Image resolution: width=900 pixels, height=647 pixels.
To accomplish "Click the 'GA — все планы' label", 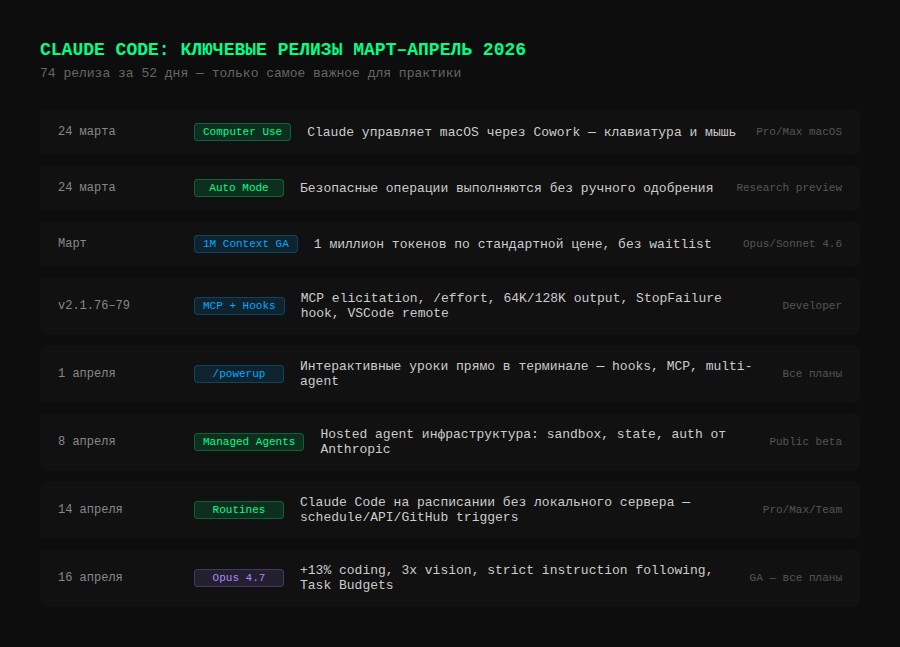I will pyautogui.click(x=796, y=578).
